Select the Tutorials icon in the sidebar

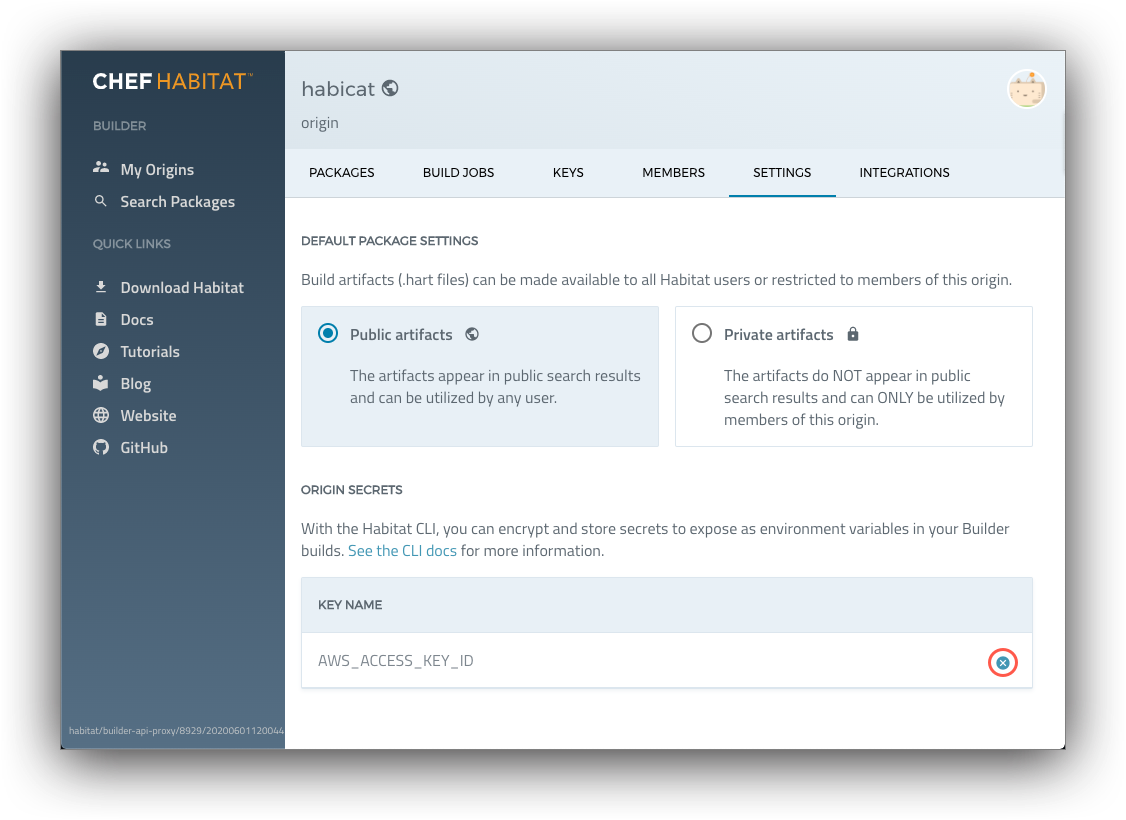pyautogui.click(x=100, y=351)
